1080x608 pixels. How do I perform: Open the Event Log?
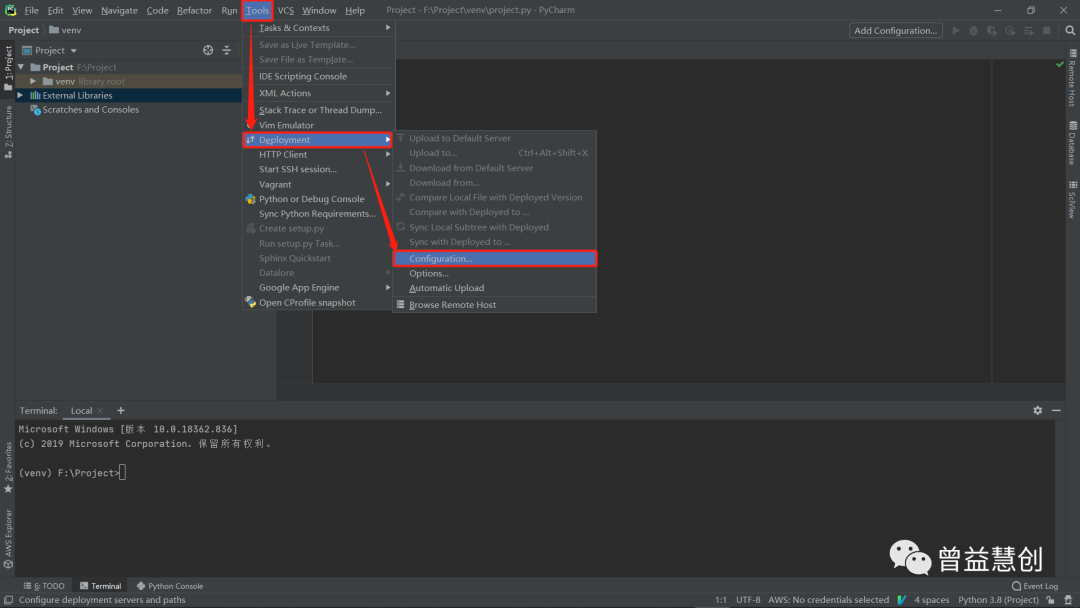(1035, 586)
